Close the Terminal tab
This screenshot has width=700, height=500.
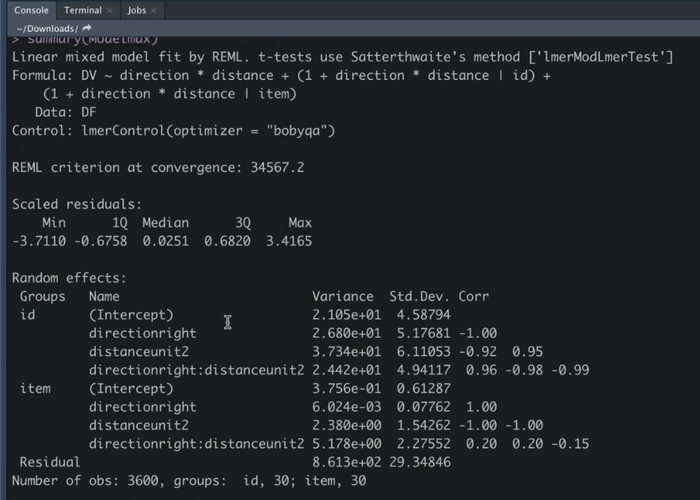(109, 10)
